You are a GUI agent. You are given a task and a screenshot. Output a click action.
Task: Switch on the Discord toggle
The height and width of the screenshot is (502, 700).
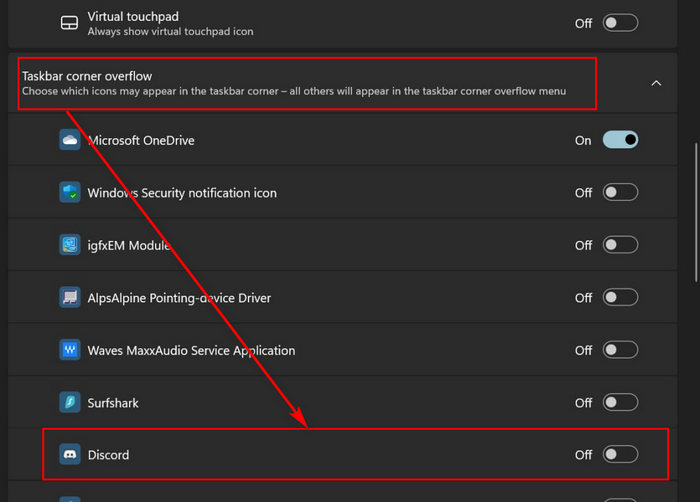620,454
